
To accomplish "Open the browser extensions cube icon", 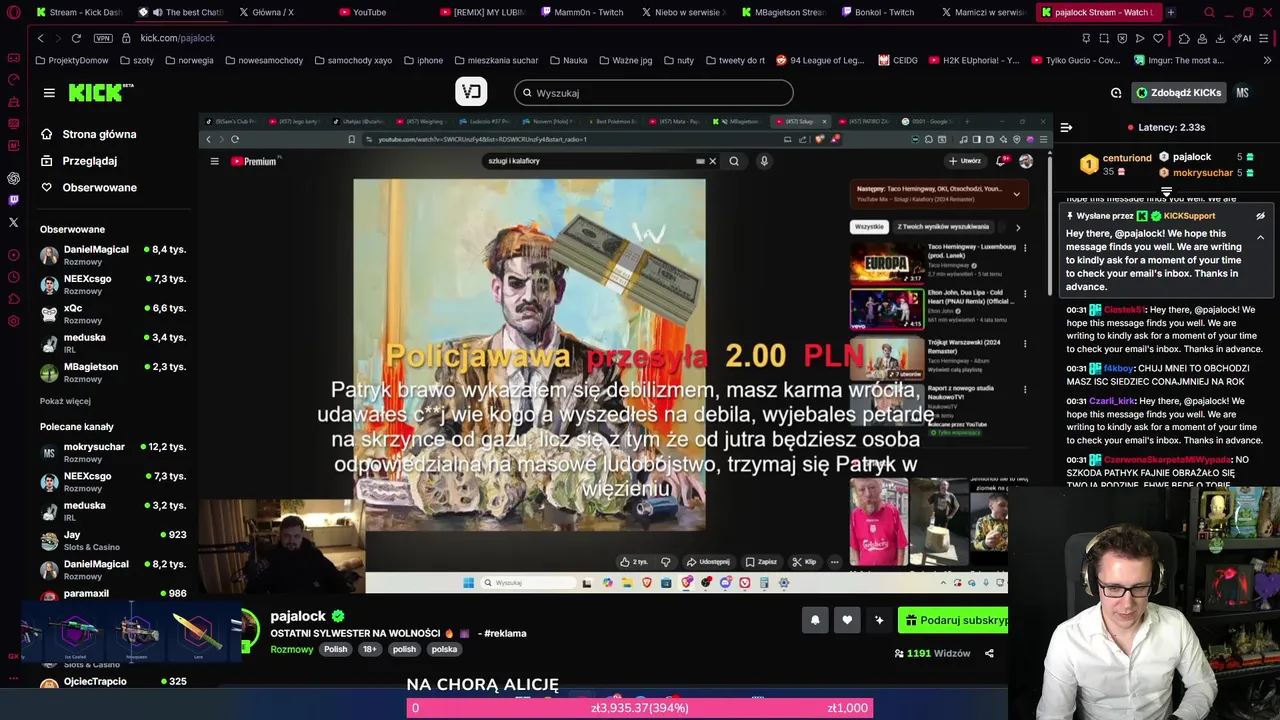I will pyautogui.click(x=1184, y=38).
